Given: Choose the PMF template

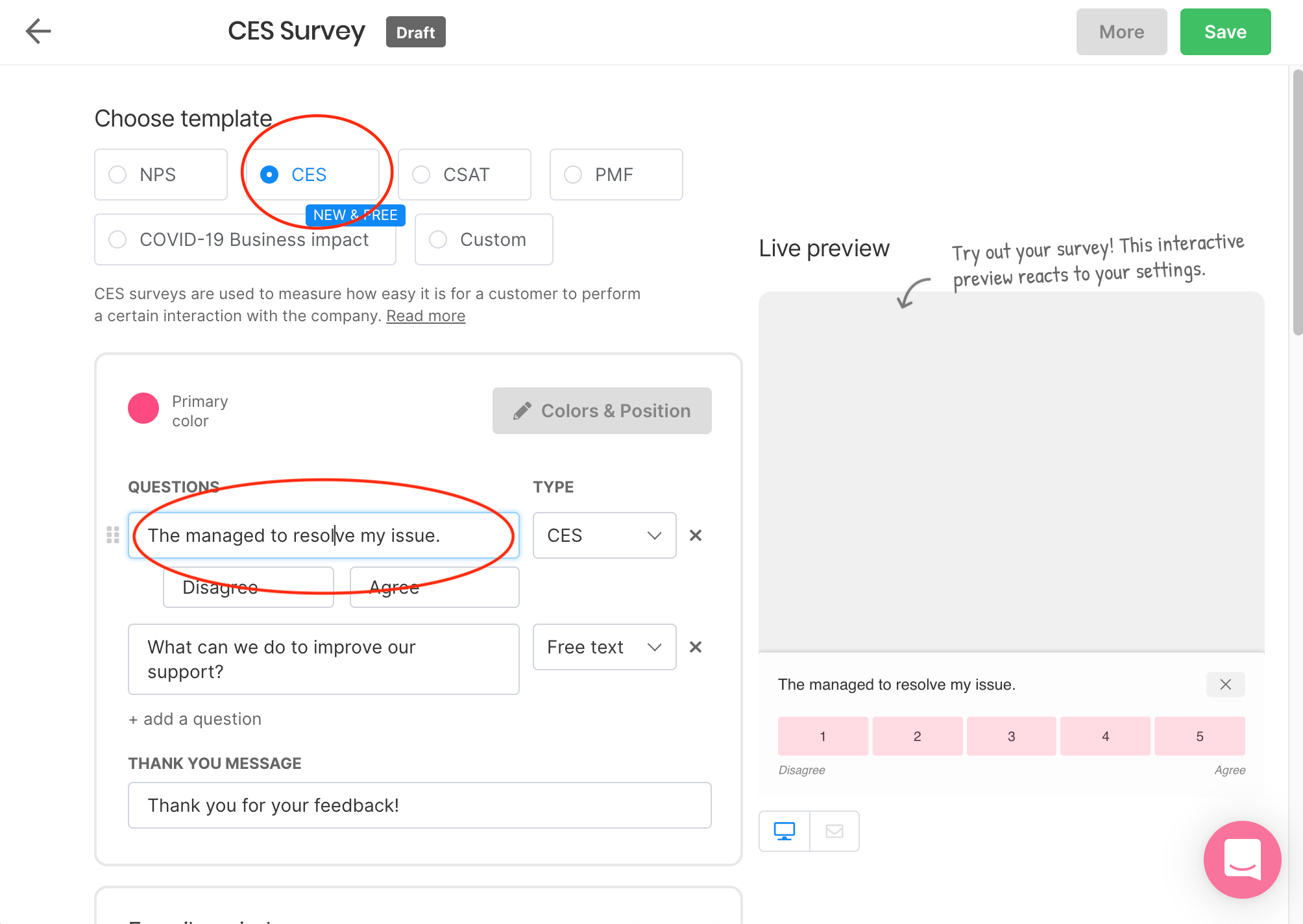Looking at the screenshot, I should point(616,175).
